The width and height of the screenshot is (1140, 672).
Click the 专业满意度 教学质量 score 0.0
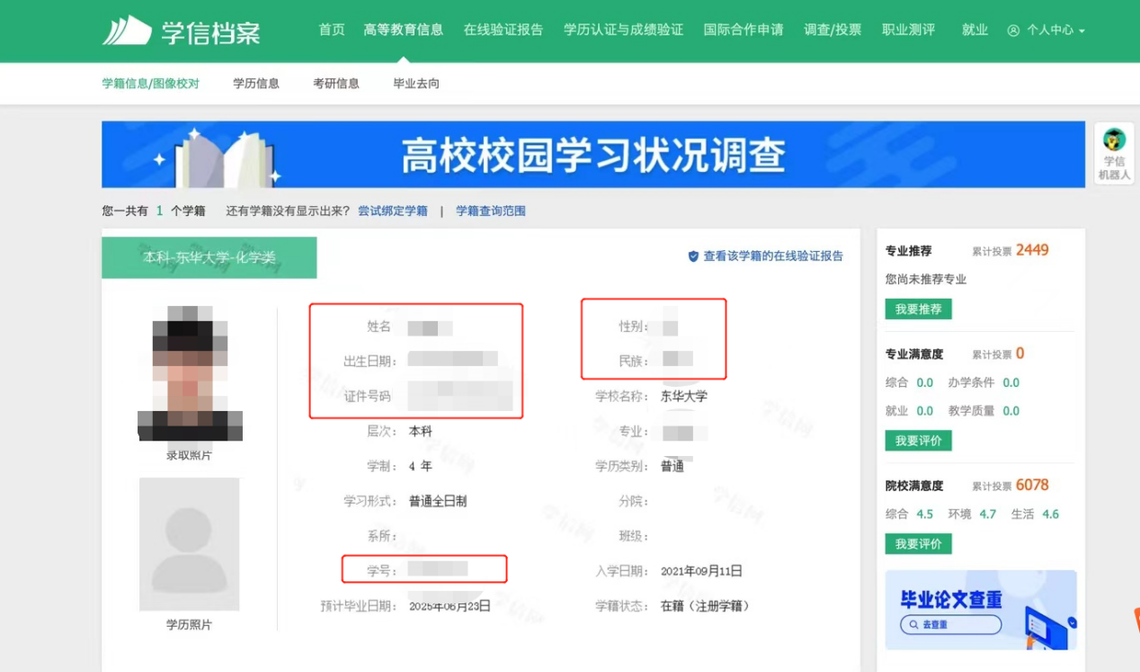(x=1011, y=411)
